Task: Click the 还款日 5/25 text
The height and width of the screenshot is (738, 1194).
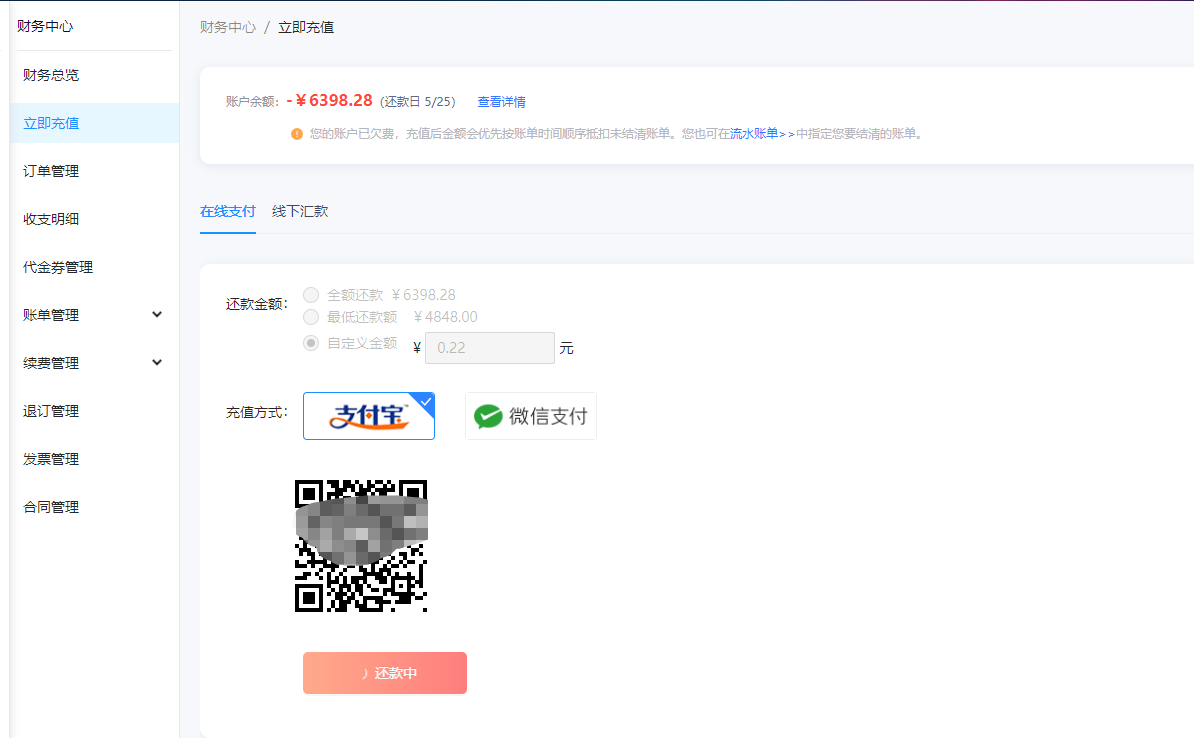Action: click(418, 101)
